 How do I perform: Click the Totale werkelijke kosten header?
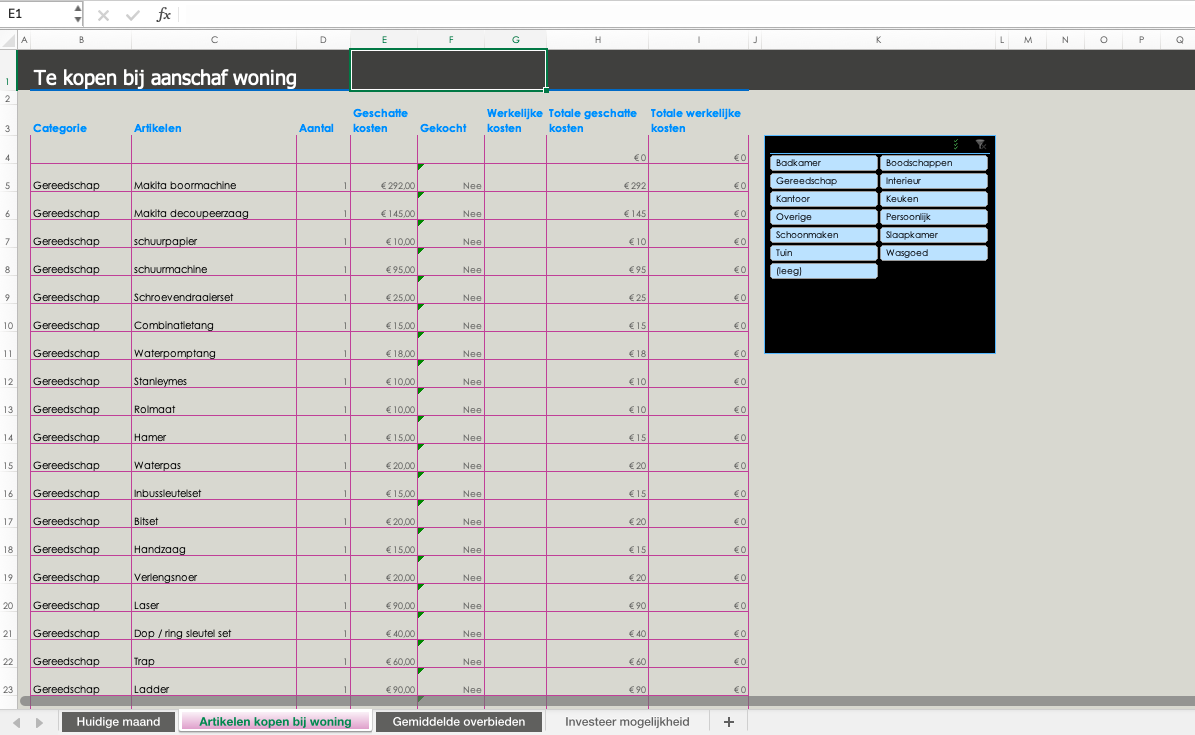698,120
